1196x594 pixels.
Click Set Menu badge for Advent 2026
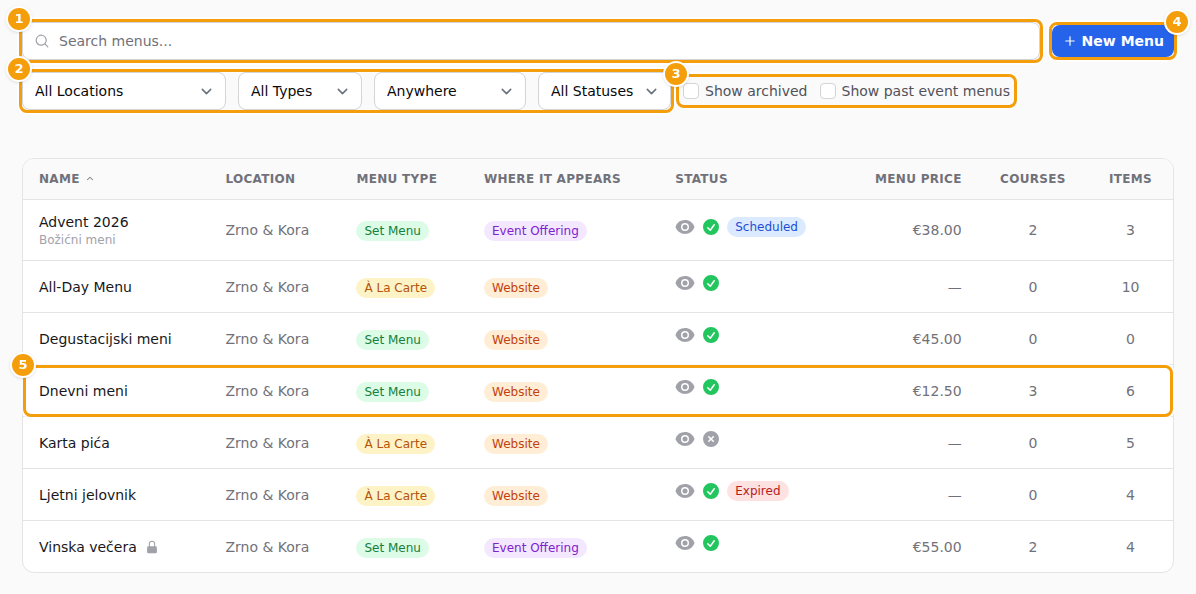[393, 230]
